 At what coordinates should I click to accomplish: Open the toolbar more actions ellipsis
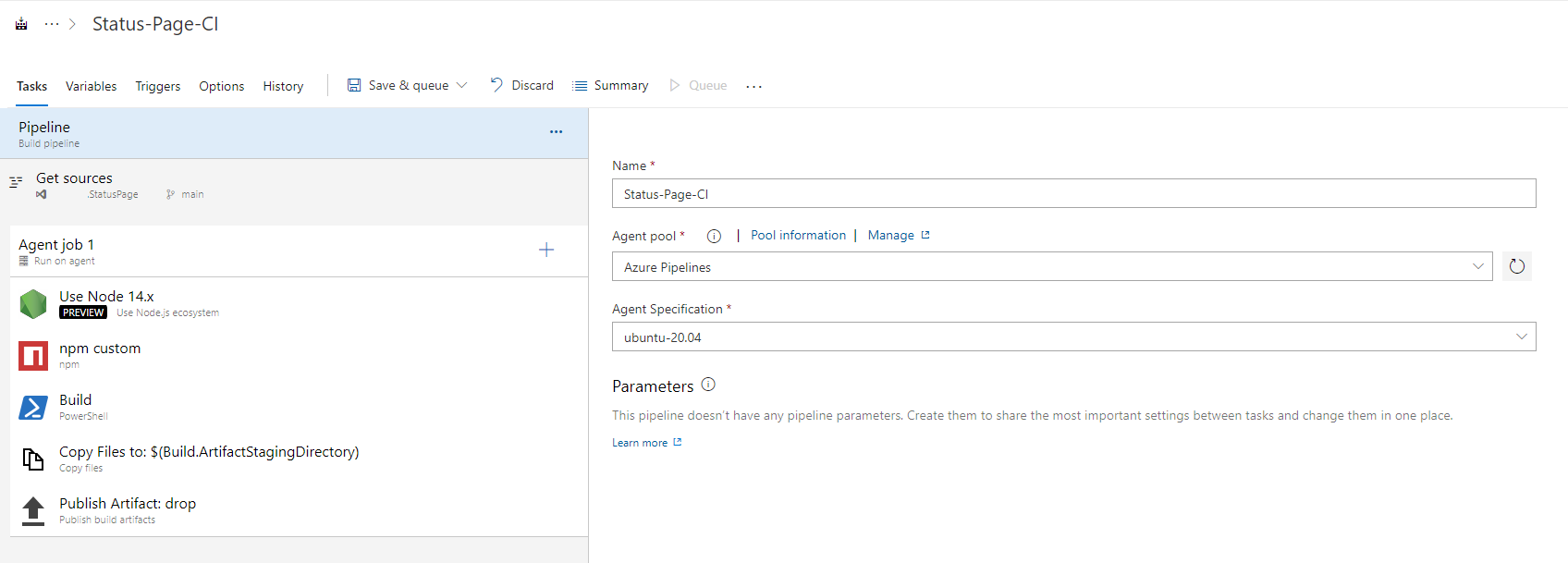click(x=754, y=86)
